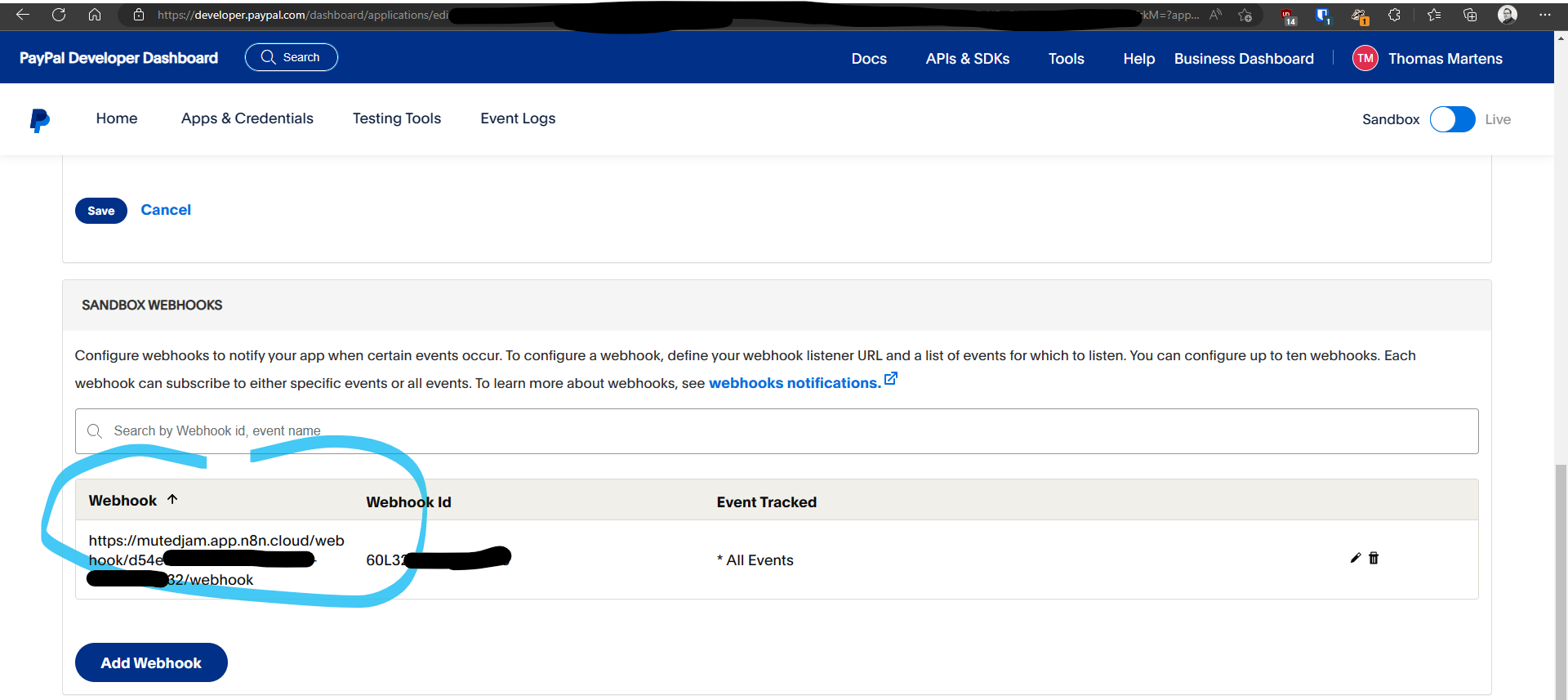
Task: Open the extension with orange badge 1
Action: coord(1359,16)
